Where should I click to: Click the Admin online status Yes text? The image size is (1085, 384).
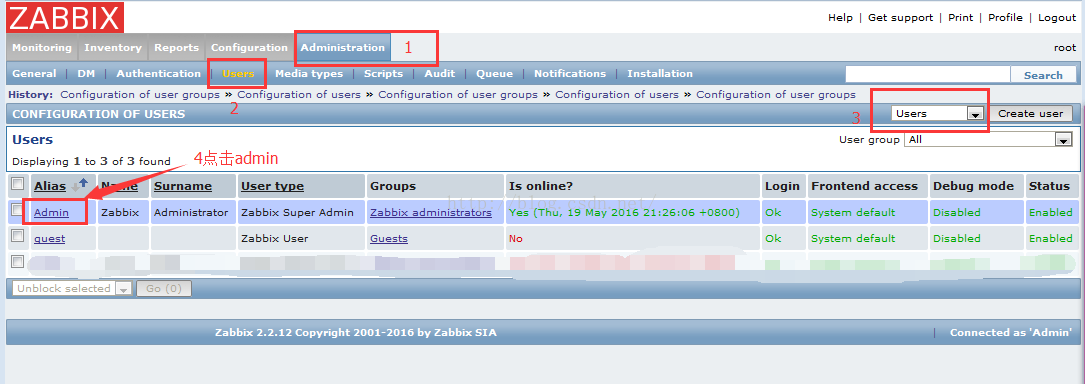[x=624, y=212]
